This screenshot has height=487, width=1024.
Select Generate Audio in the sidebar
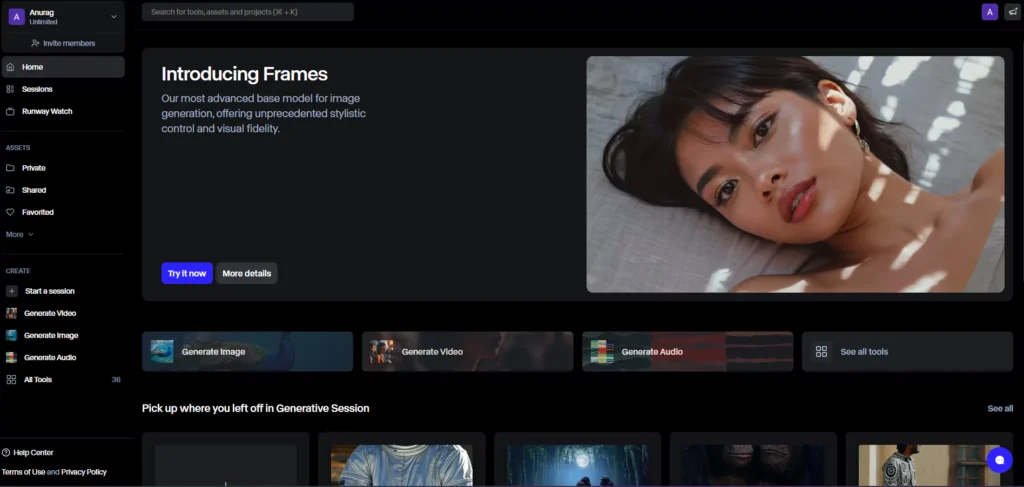click(x=49, y=357)
